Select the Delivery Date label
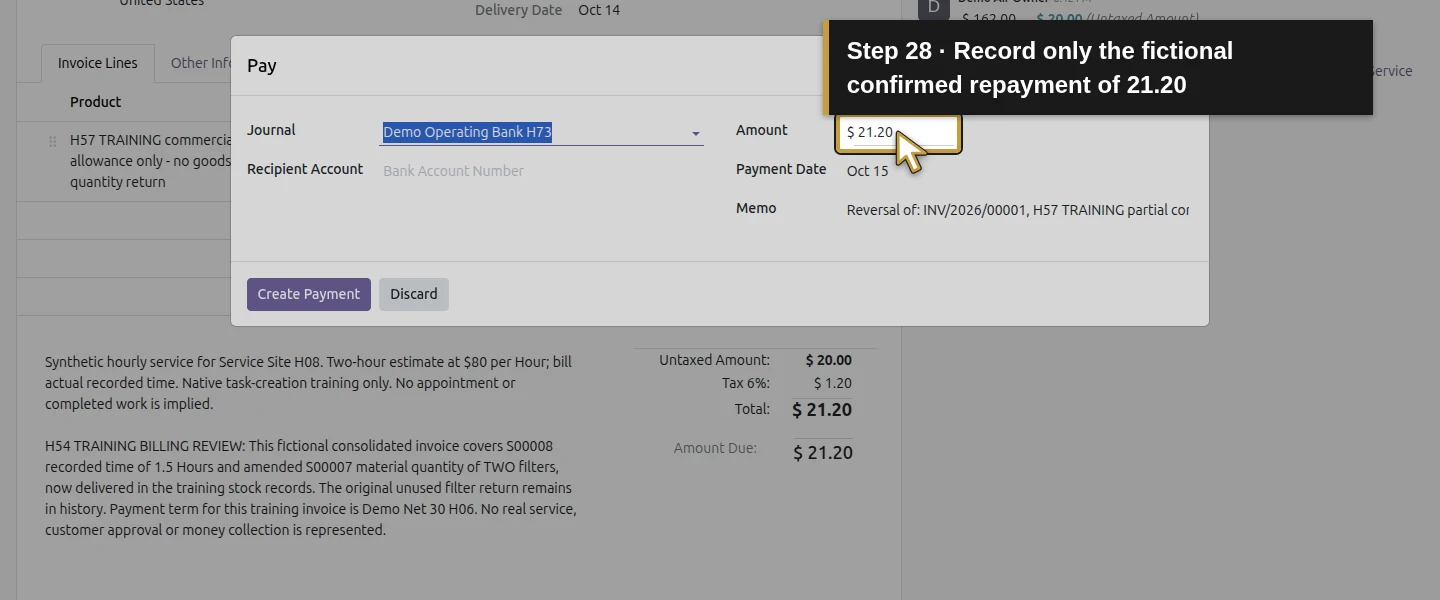This screenshot has height=600, width=1440. (x=519, y=10)
